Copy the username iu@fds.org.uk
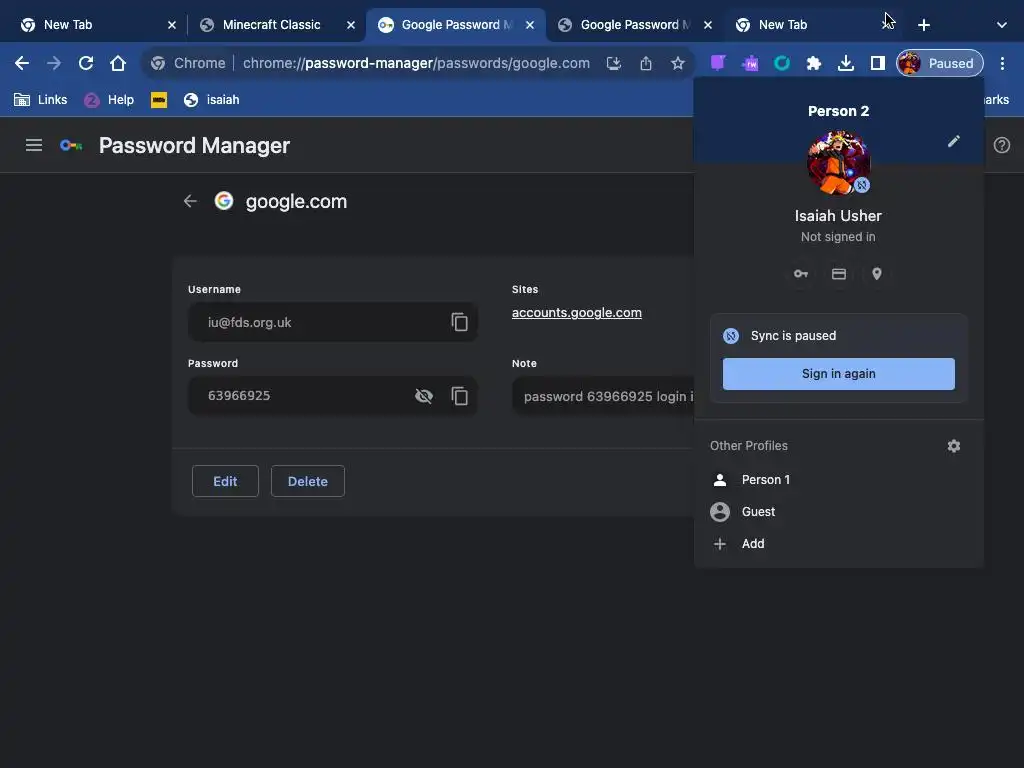This screenshot has width=1024, height=768. (459, 322)
